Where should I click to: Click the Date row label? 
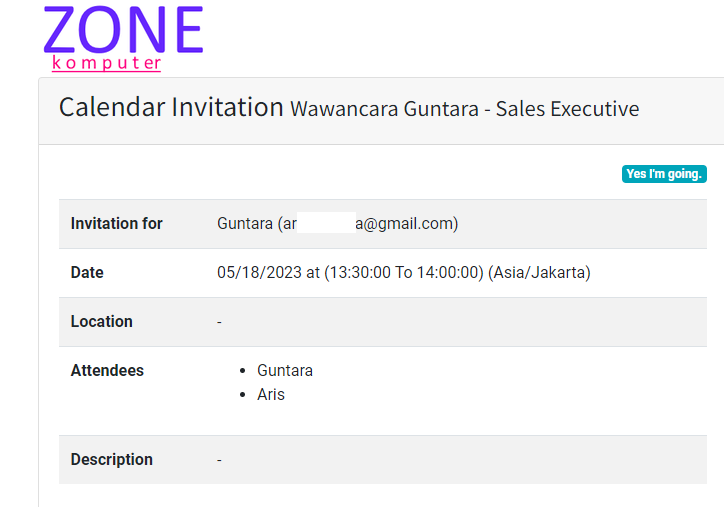point(87,272)
